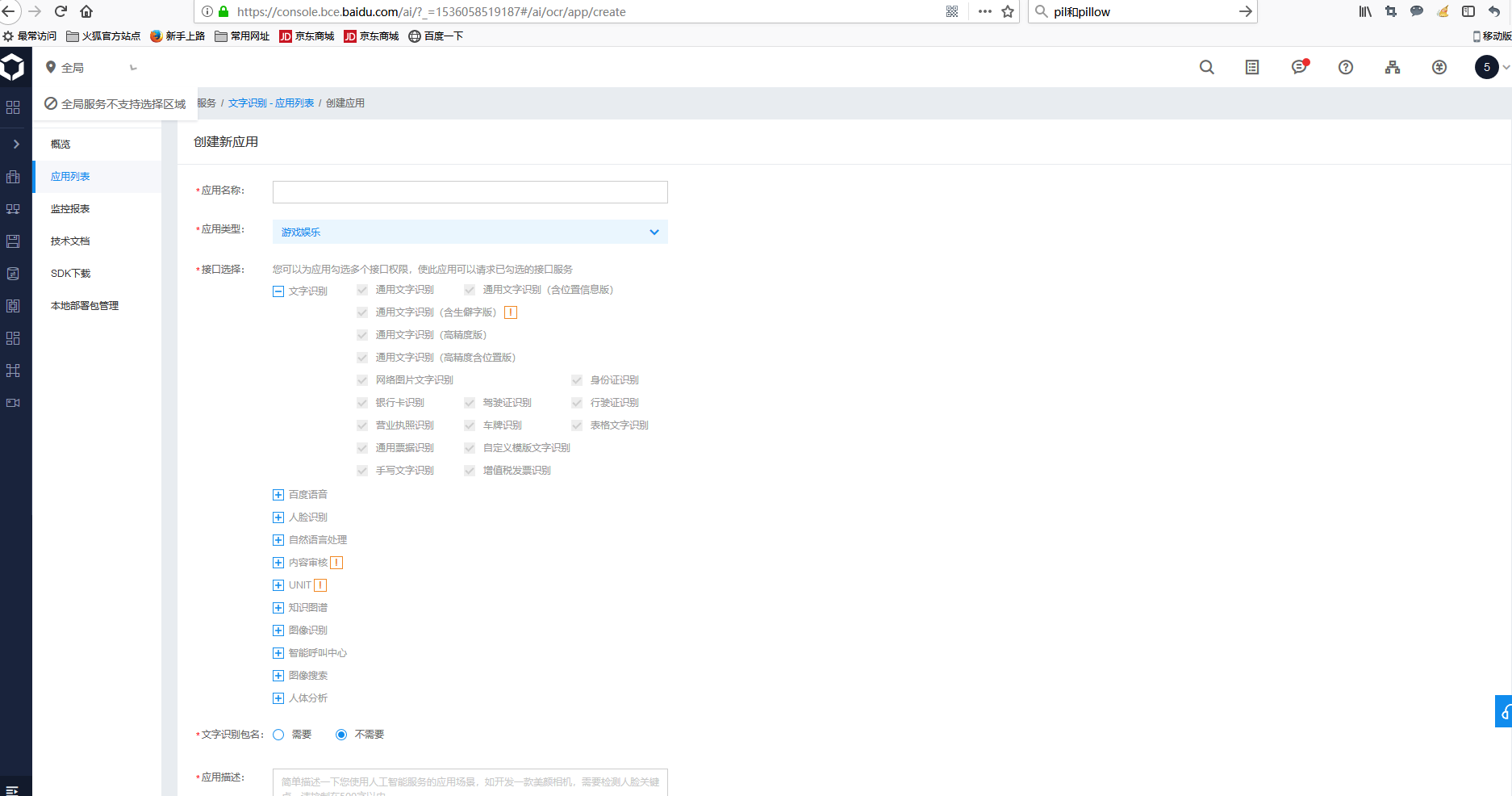This screenshot has height=796, width=1512.
Task: Open 百度一下 bookmark
Action: click(436, 36)
